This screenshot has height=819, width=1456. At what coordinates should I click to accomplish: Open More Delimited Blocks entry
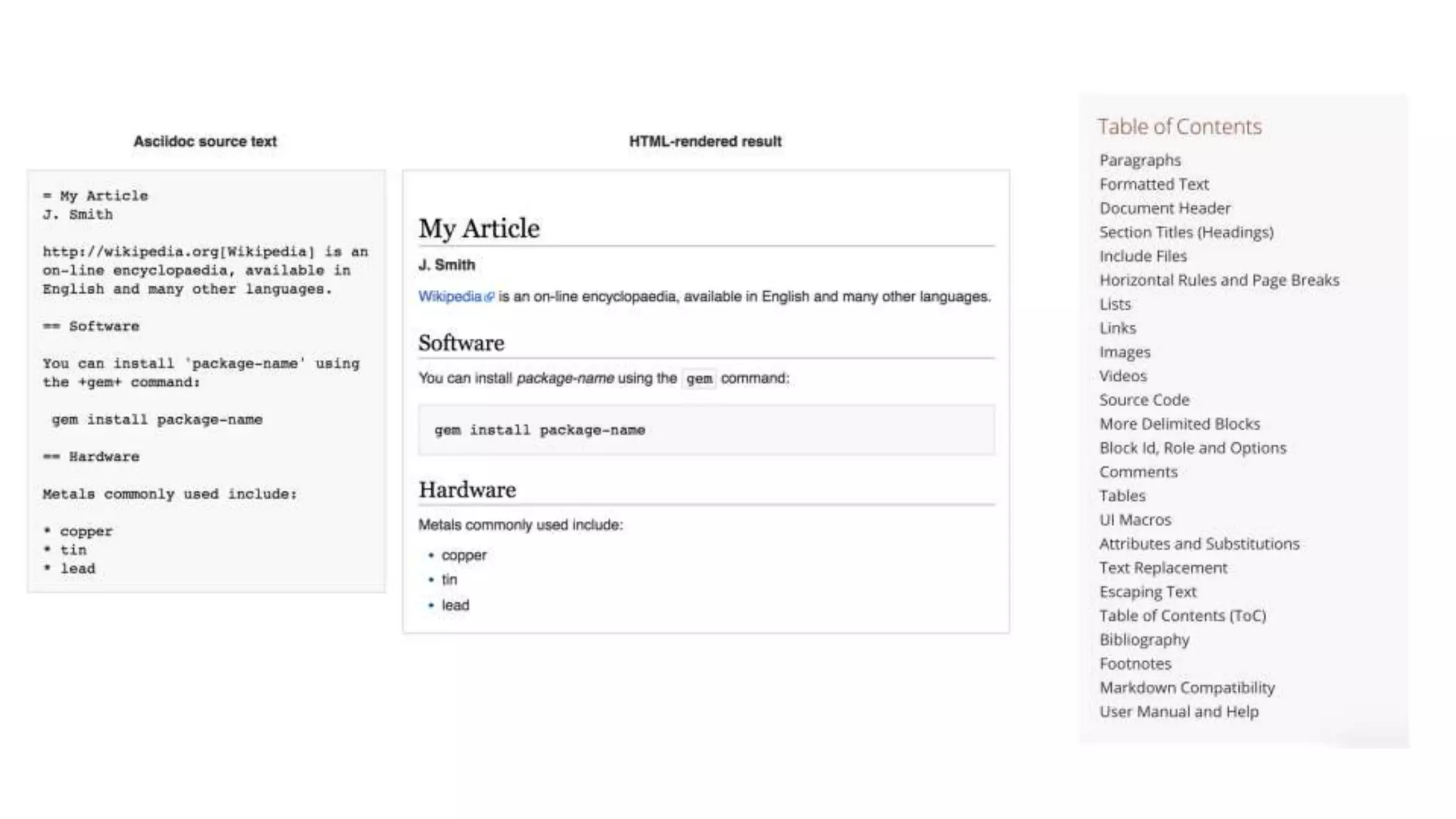pyautogui.click(x=1179, y=424)
